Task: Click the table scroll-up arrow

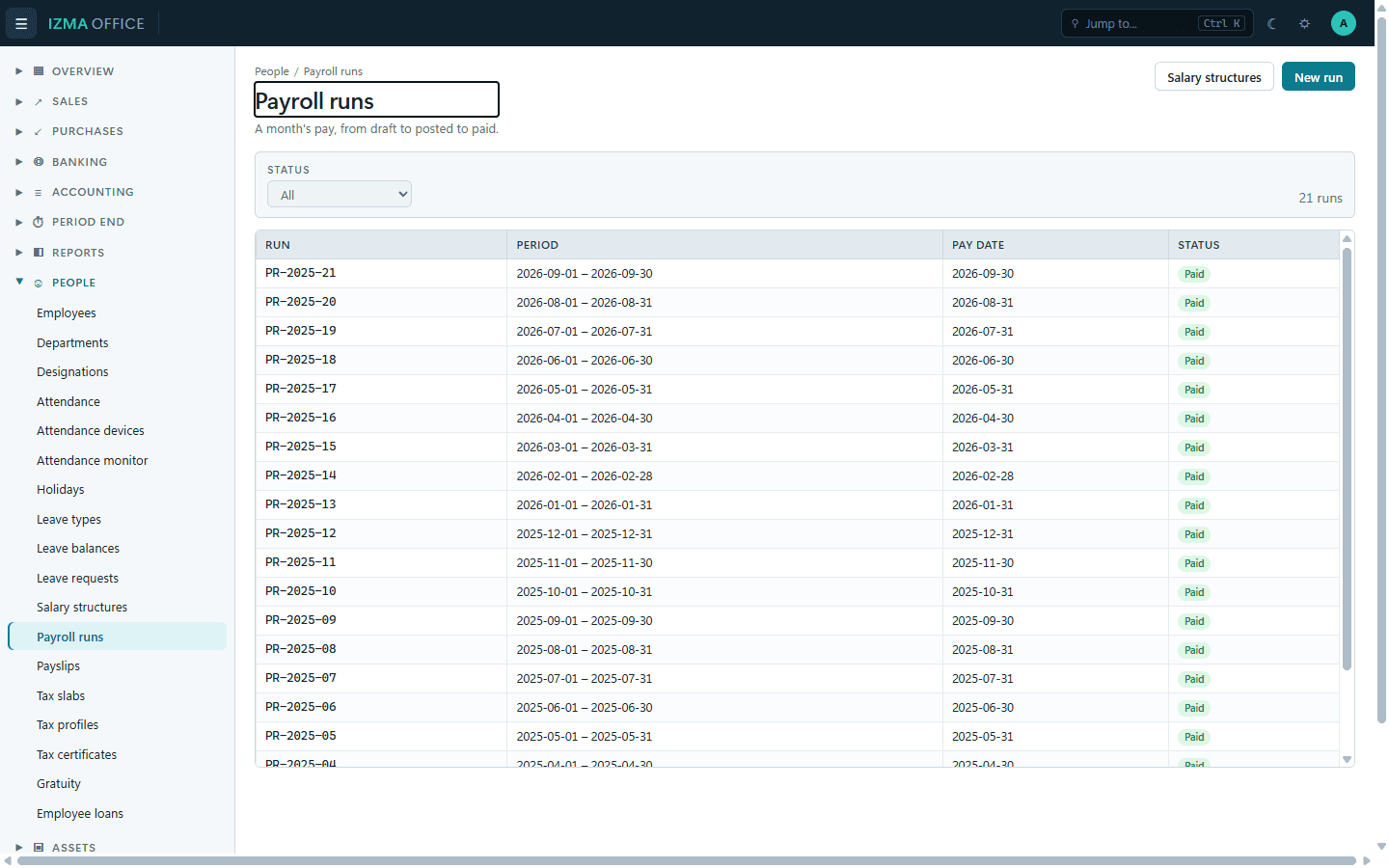Action: point(1347,238)
